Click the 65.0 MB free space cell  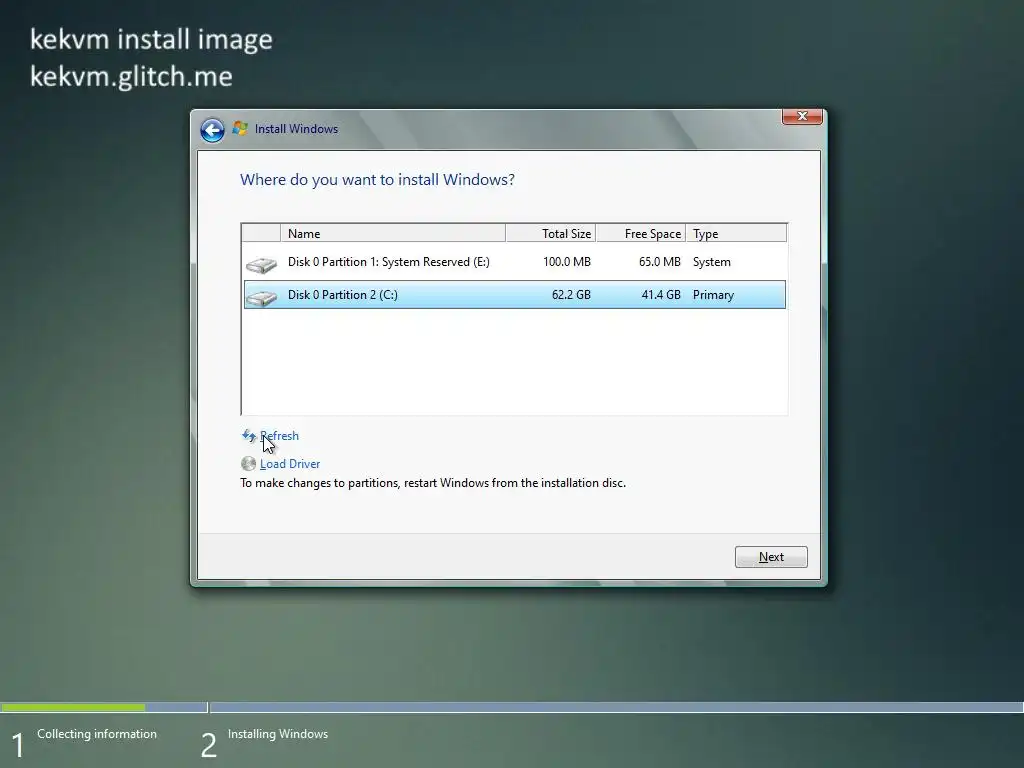coord(660,262)
